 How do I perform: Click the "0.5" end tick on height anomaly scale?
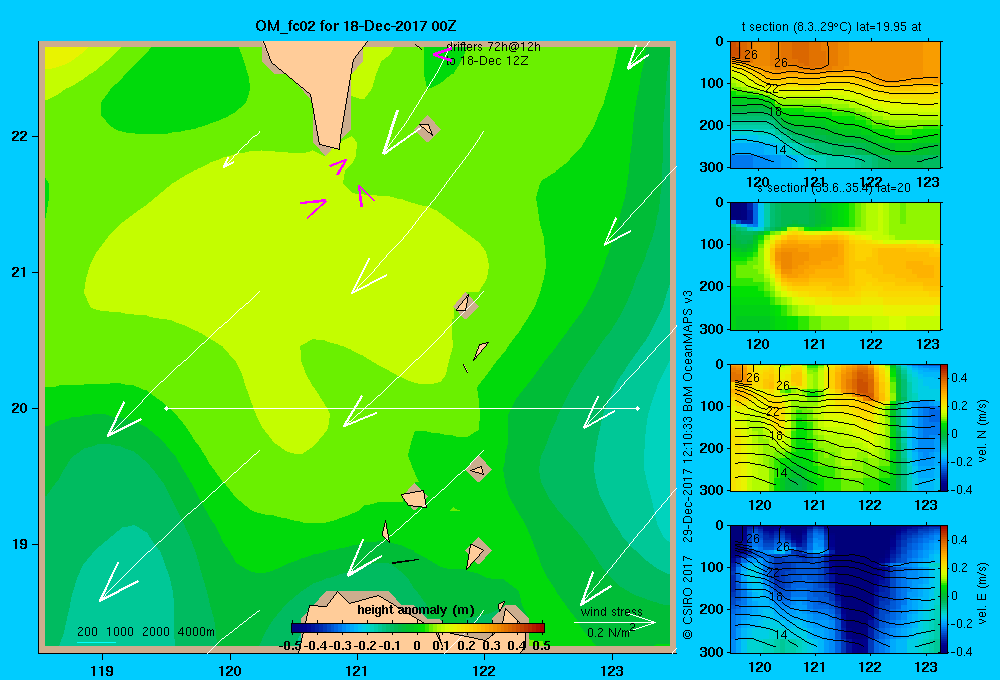pyautogui.click(x=541, y=646)
